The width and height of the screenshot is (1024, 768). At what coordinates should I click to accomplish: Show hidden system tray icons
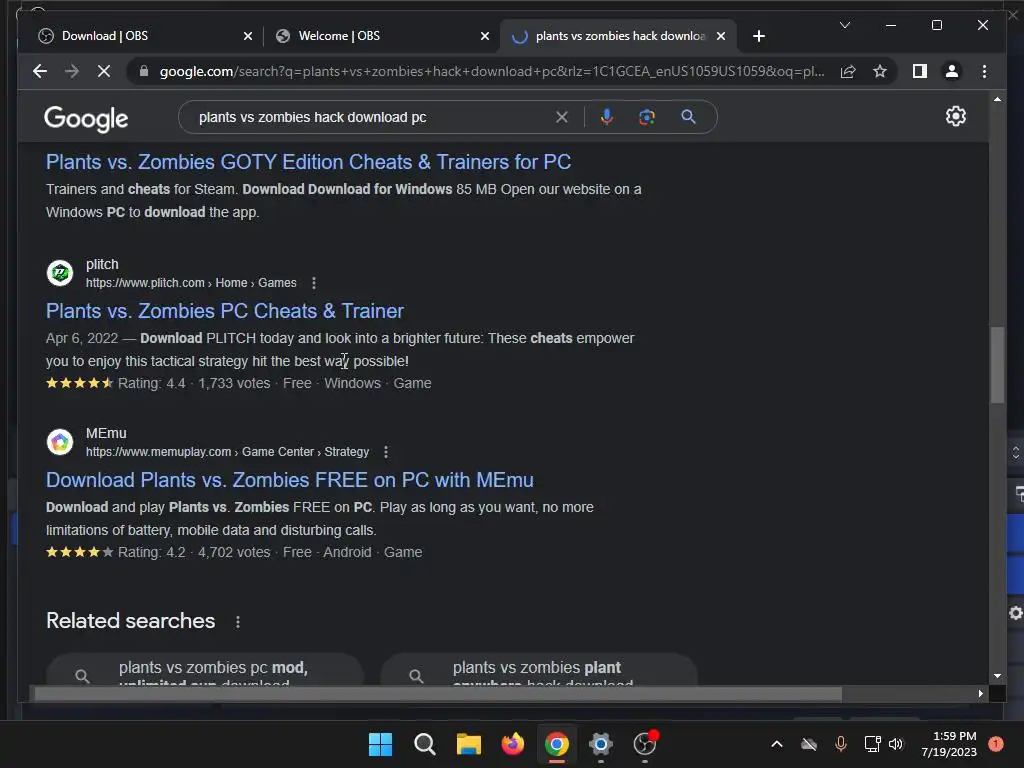776,744
